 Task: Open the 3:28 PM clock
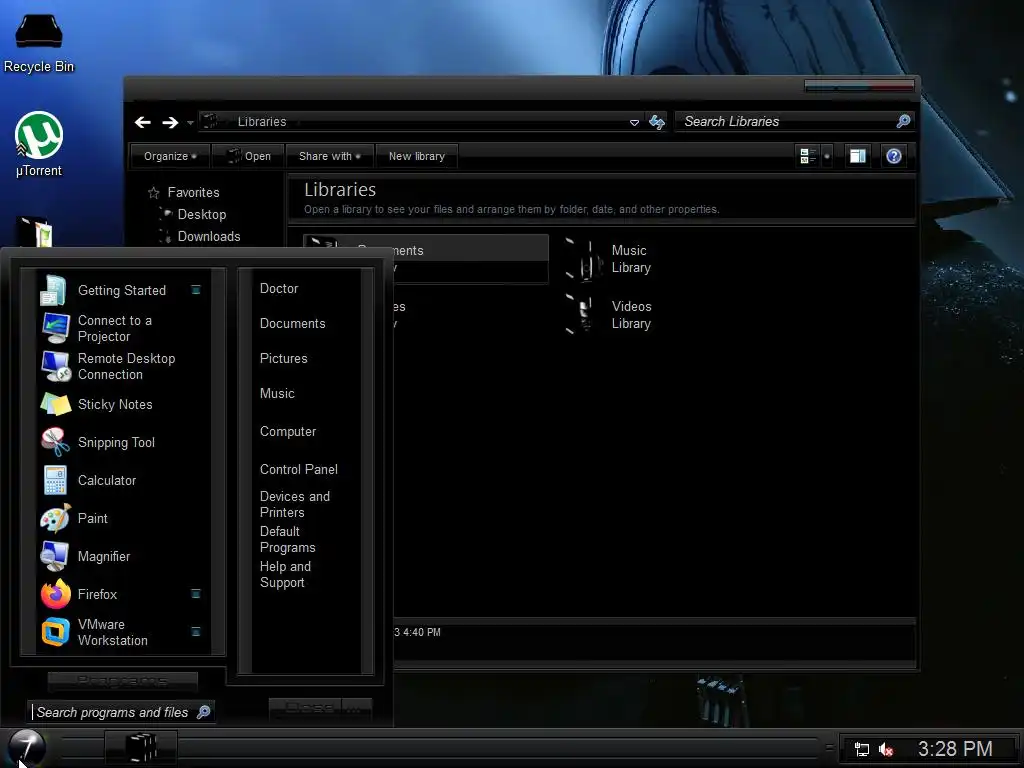[955, 748]
